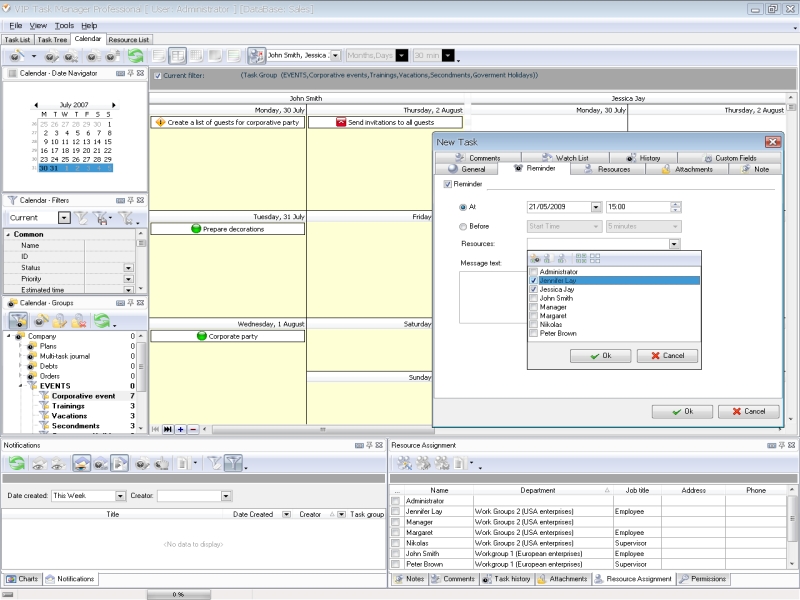Click the progress bar showing 0 %
Screen dimensions: 800x600
pyautogui.click(x=178, y=594)
